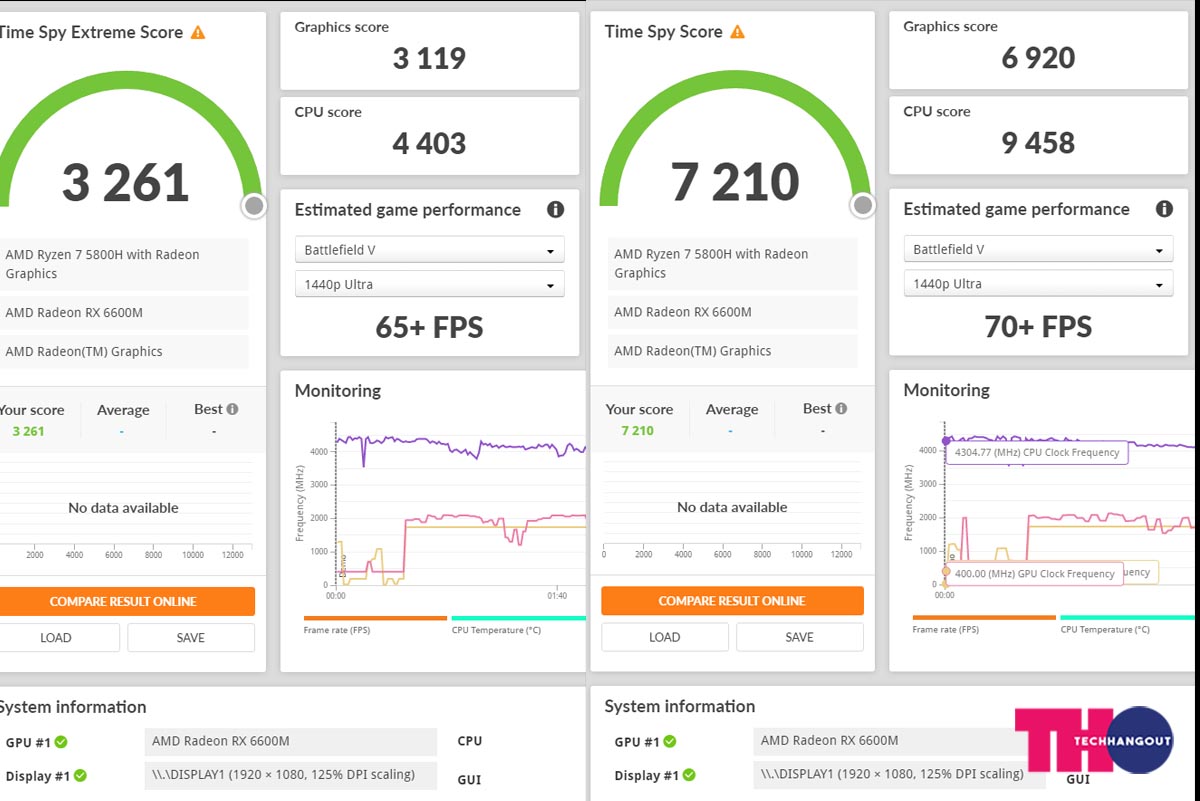Click AMD Radeon RX 6600M row below 7 210 gauge

click(x=732, y=312)
